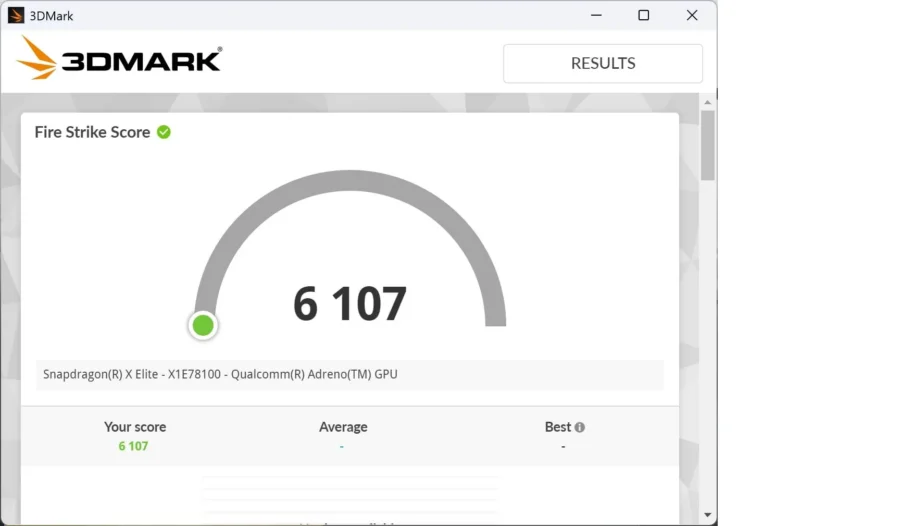Click the Your score label
This screenshot has width=900, height=526.
[x=135, y=427]
